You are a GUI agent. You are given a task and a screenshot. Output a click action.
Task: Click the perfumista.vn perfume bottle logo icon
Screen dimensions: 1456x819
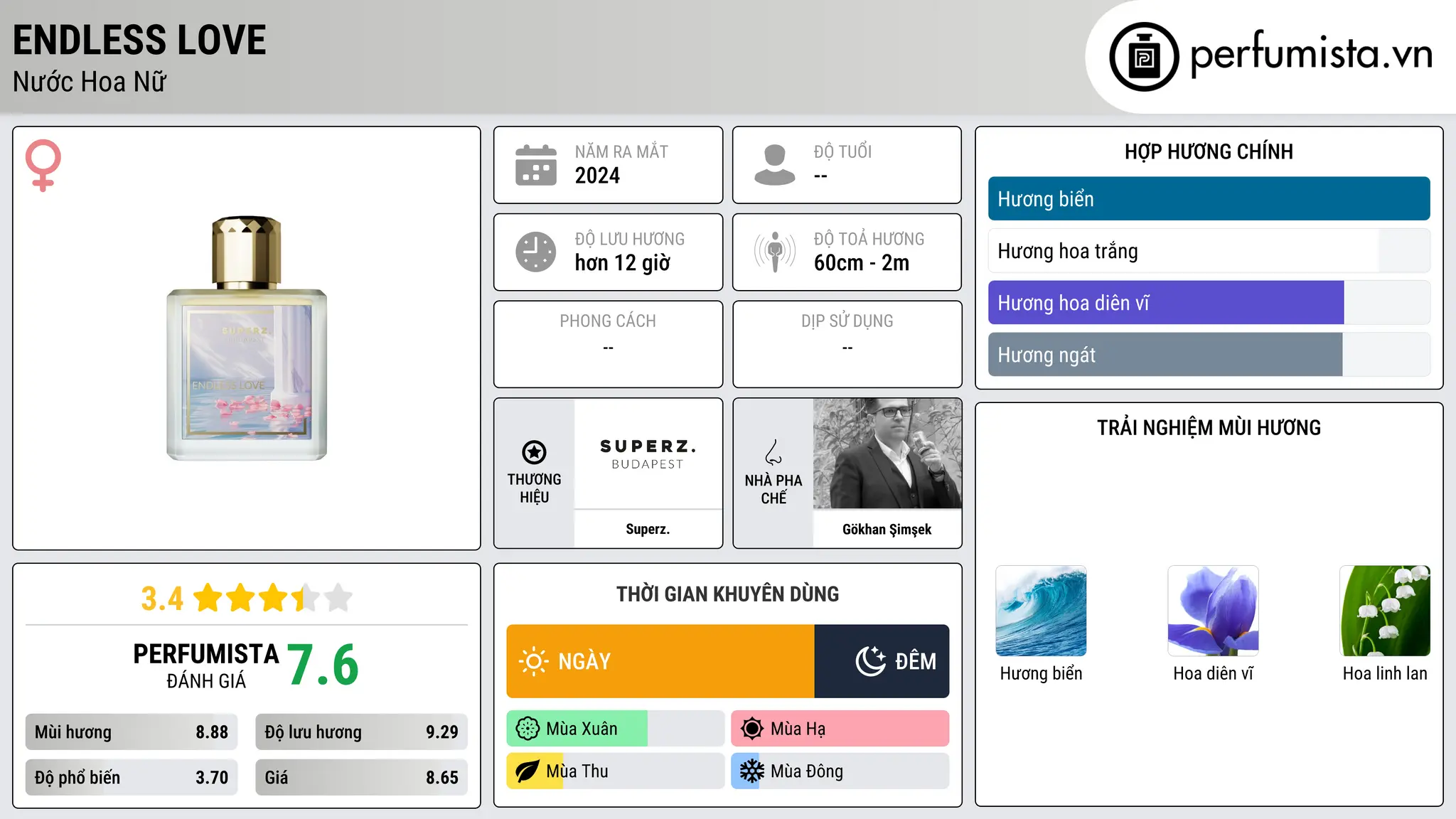point(1144,57)
